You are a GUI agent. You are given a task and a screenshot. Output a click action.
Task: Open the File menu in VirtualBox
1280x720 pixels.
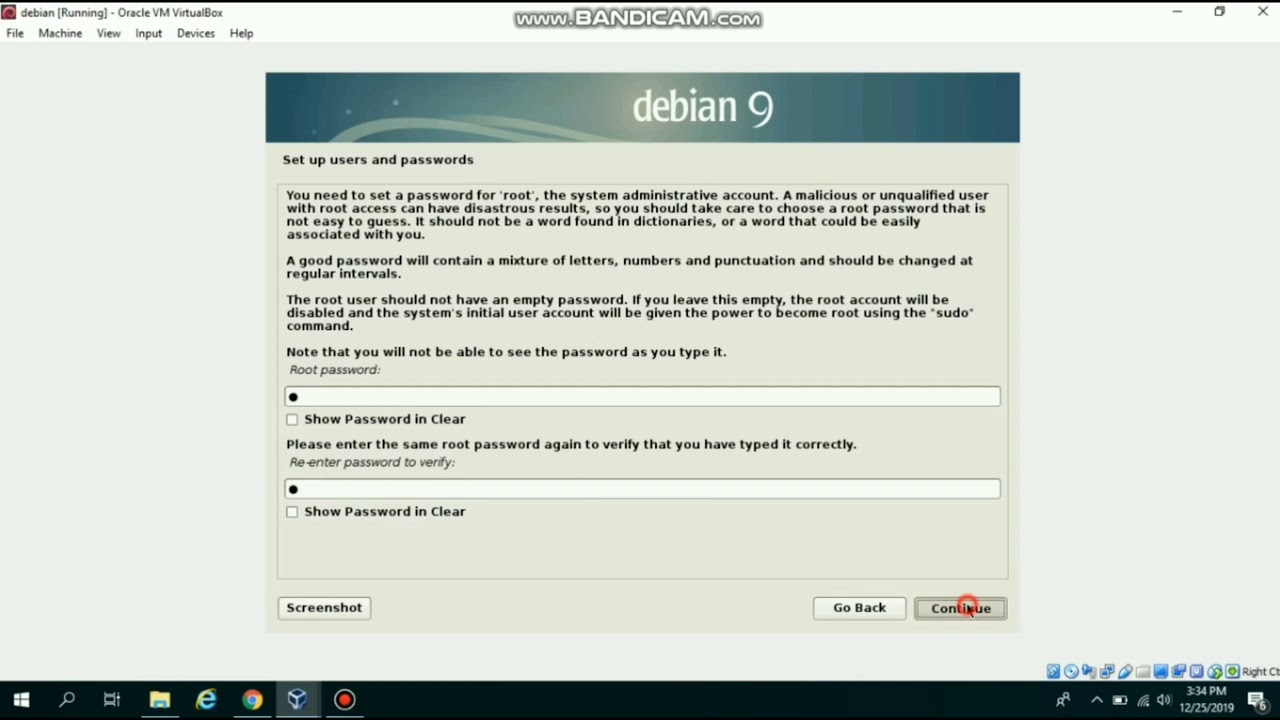[x=15, y=33]
